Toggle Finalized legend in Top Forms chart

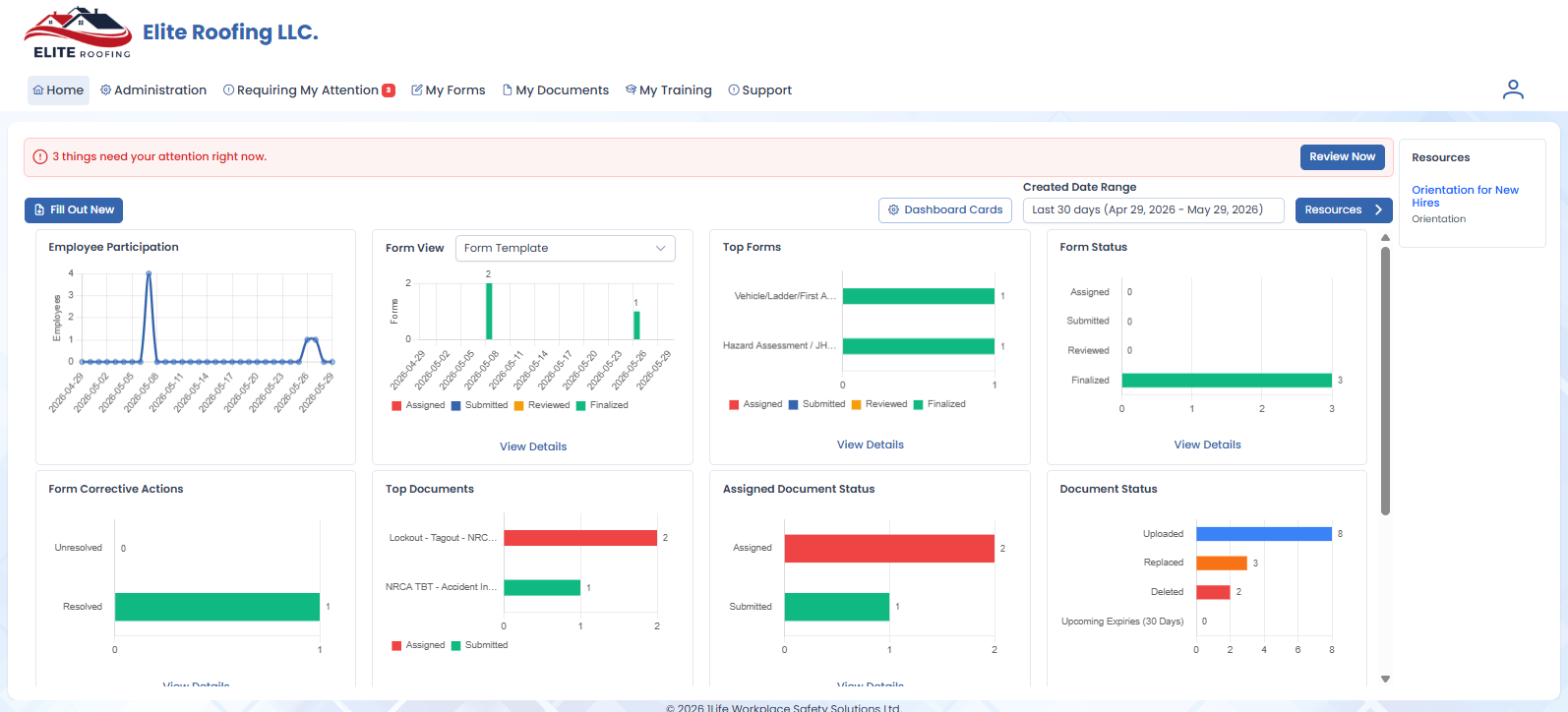(939, 404)
